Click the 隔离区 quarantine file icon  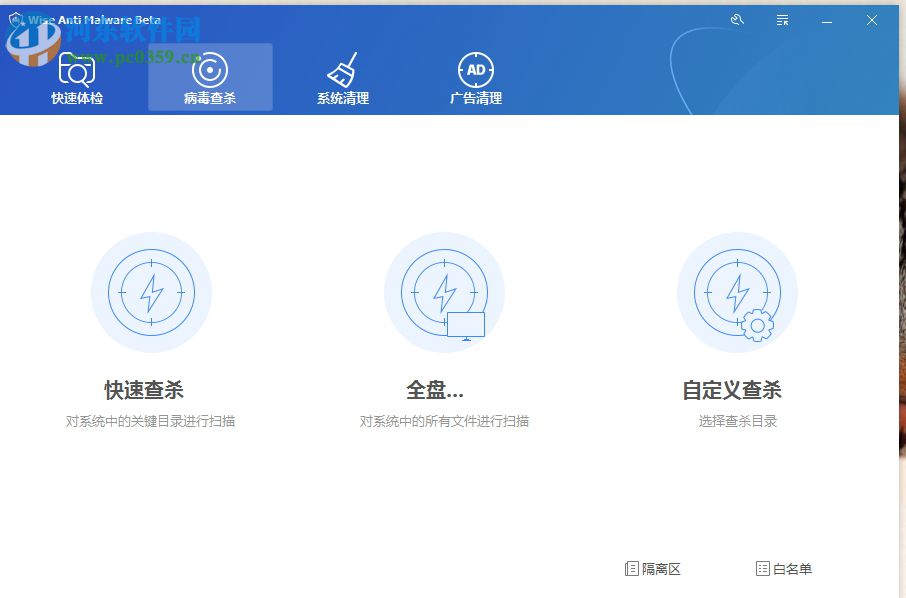630,568
